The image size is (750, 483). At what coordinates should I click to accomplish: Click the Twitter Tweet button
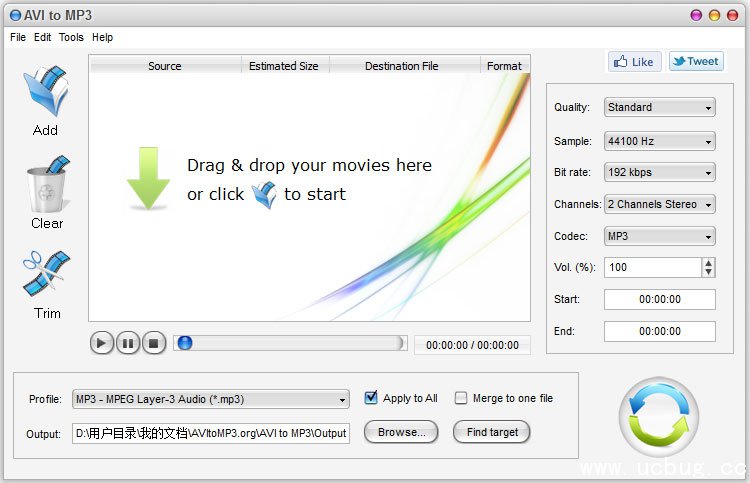696,61
